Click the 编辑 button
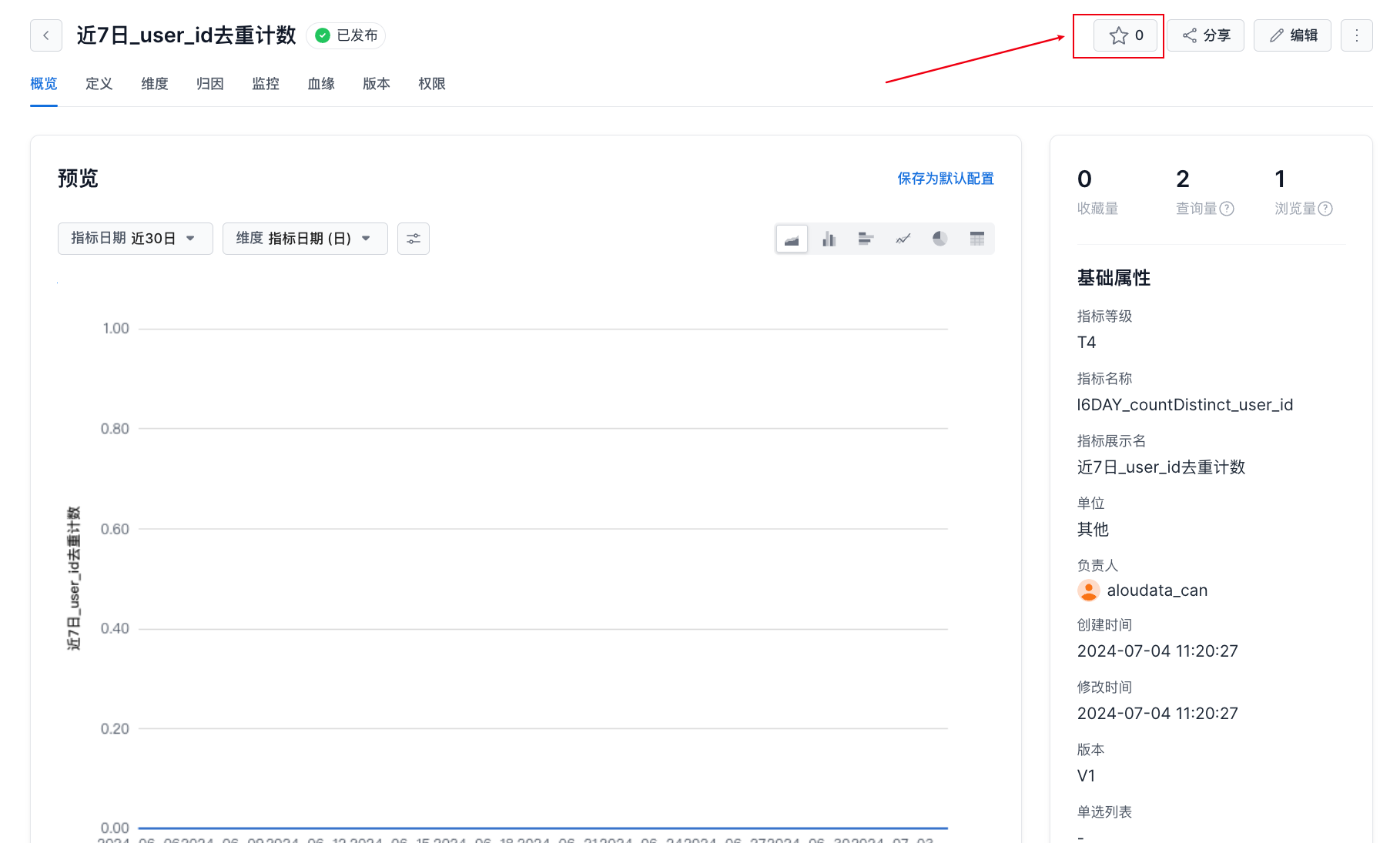The height and width of the screenshot is (843, 1400). click(x=1292, y=35)
